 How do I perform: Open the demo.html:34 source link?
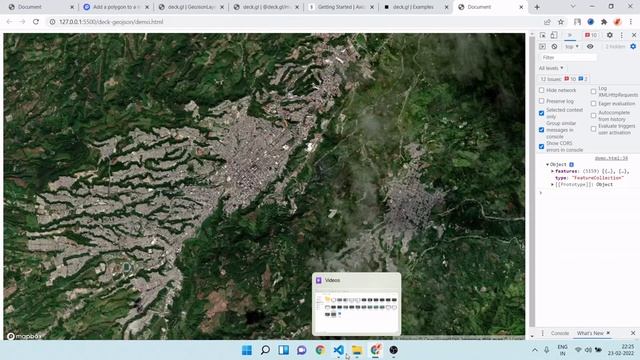point(611,158)
